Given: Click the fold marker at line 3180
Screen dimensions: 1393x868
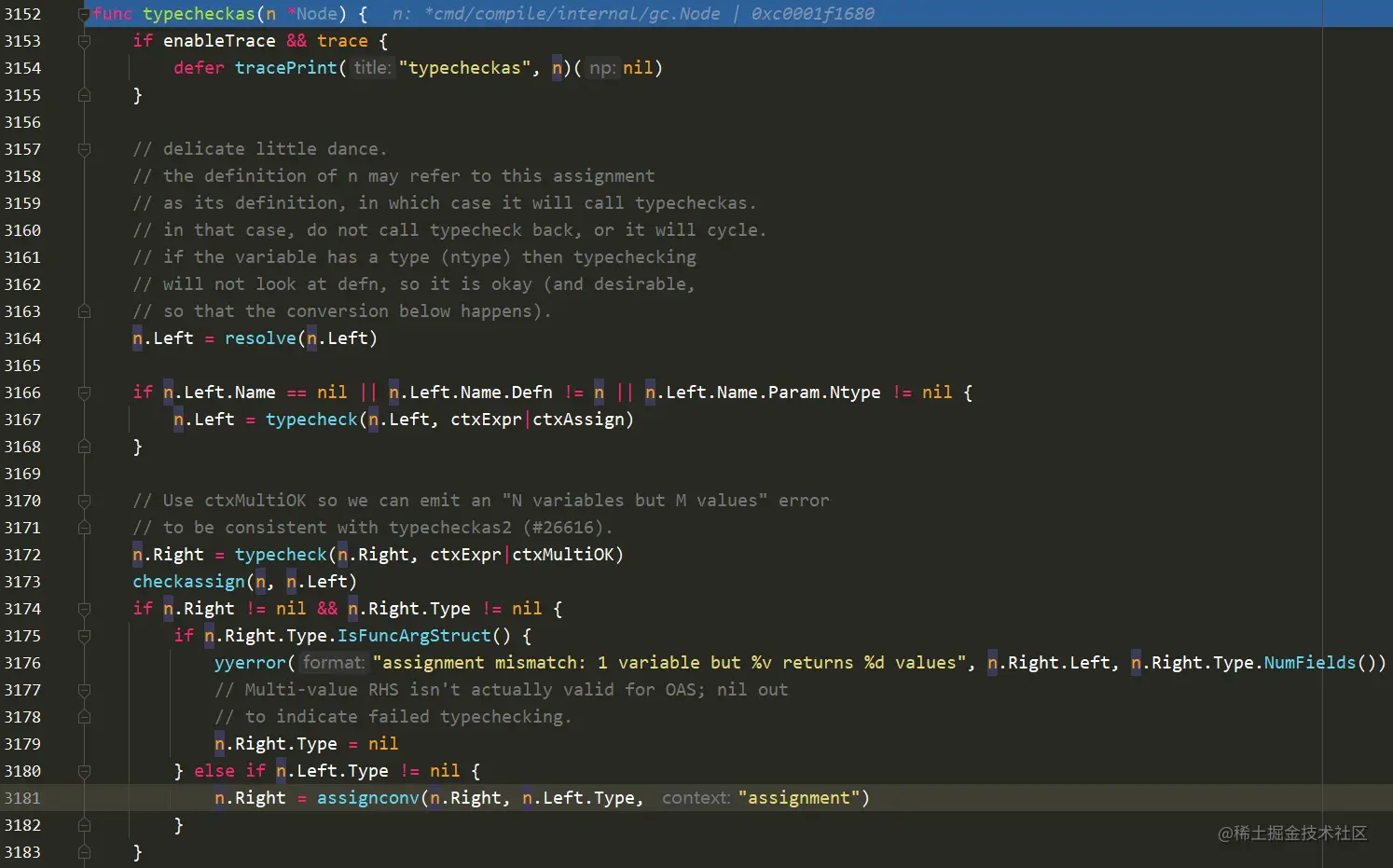Looking at the screenshot, I should pos(84,771).
